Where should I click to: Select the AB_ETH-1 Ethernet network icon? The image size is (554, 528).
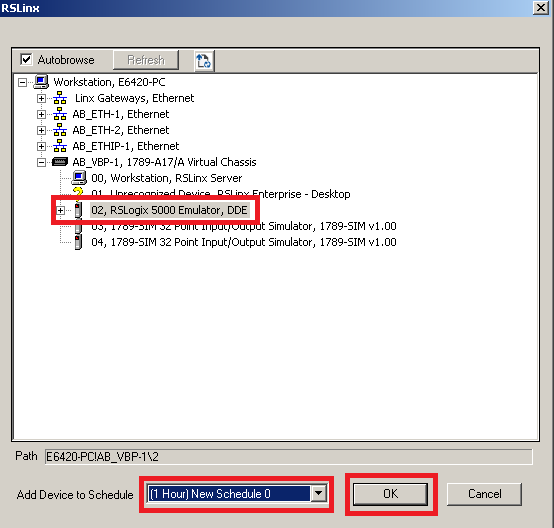point(60,114)
